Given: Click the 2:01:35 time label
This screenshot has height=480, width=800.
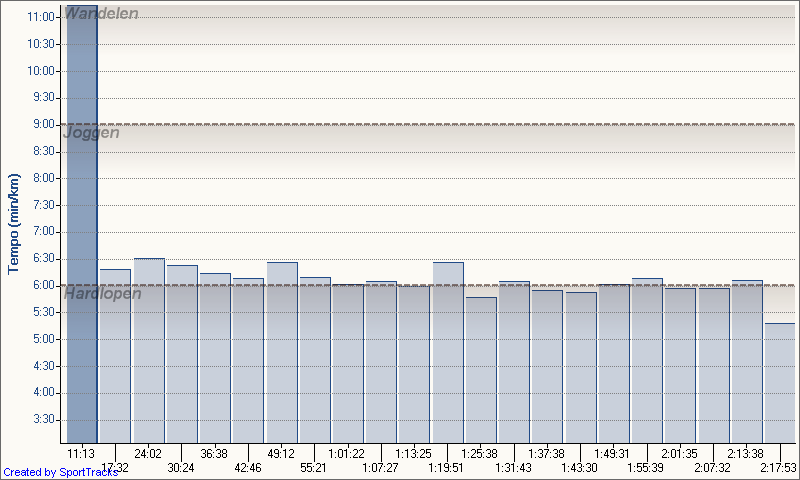Looking at the screenshot, I should (x=679, y=453).
